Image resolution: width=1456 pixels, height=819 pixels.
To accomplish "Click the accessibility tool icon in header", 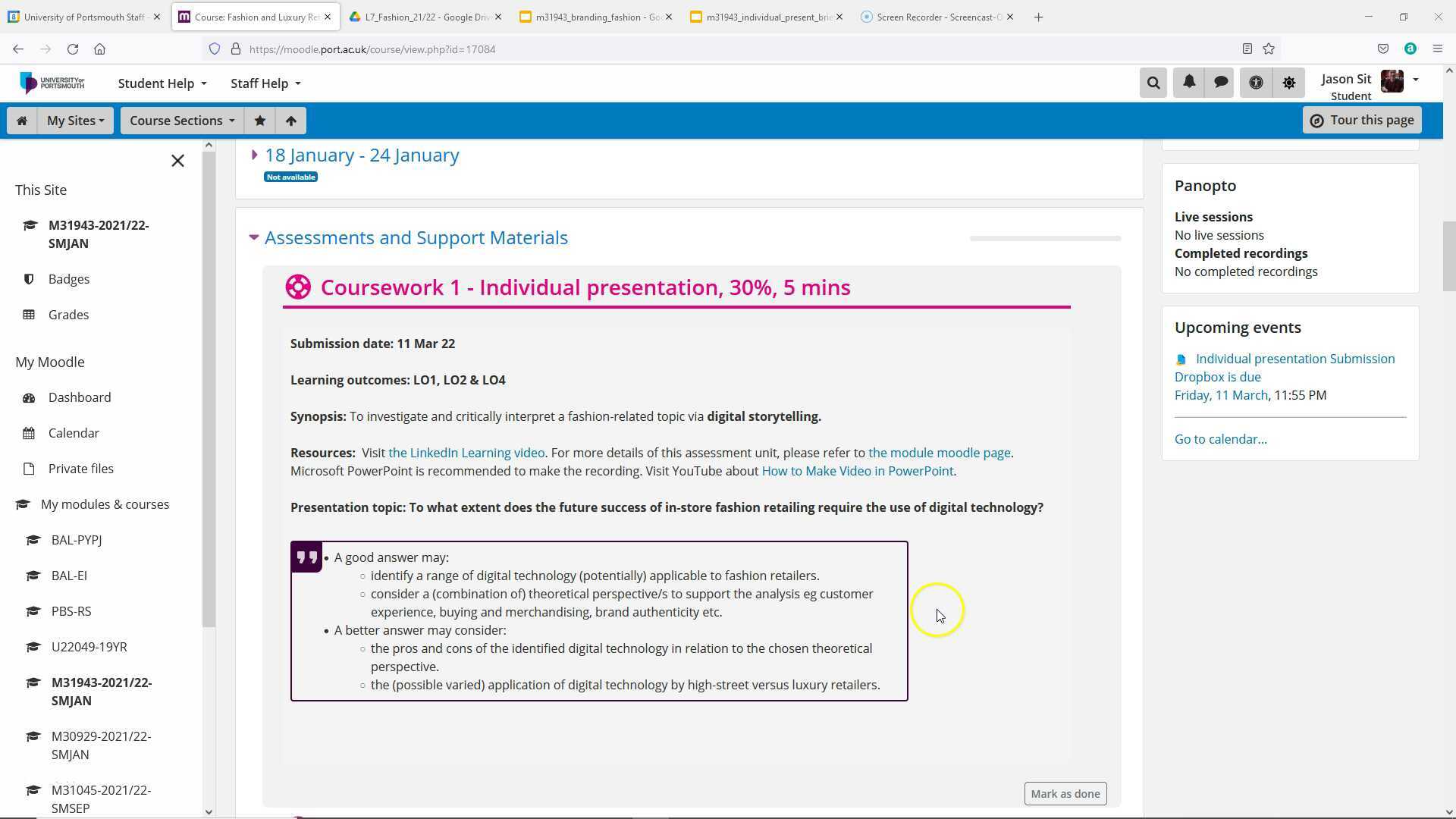I will [x=1256, y=83].
